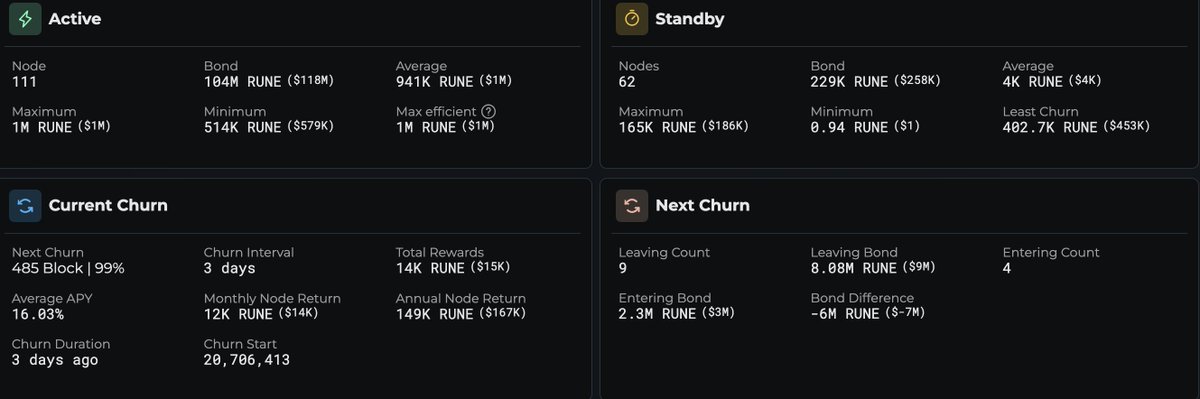Select the Standby panel heading

coord(690,19)
